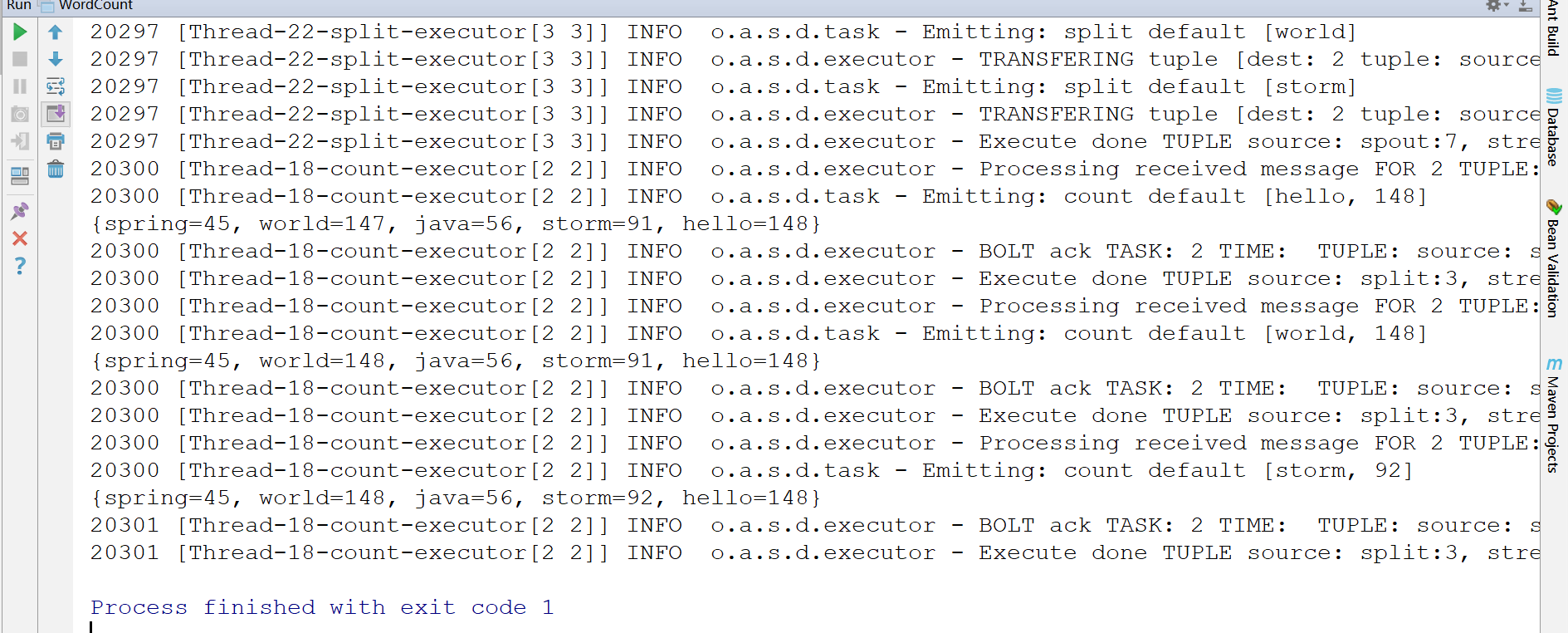
Task: Rerun WordCount with the green play button
Action: tap(20, 32)
